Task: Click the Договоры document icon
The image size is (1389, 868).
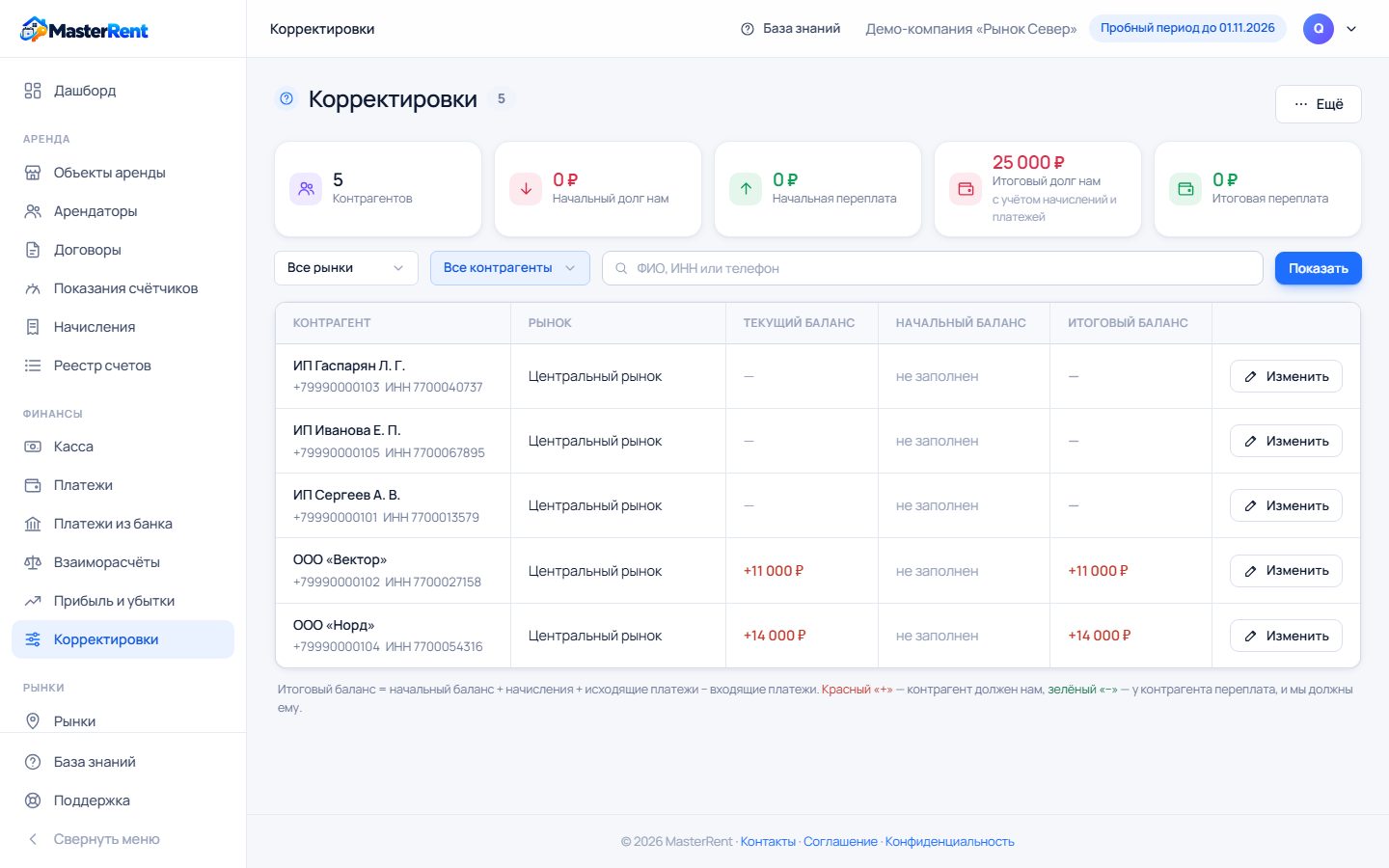Action: pos(33,250)
